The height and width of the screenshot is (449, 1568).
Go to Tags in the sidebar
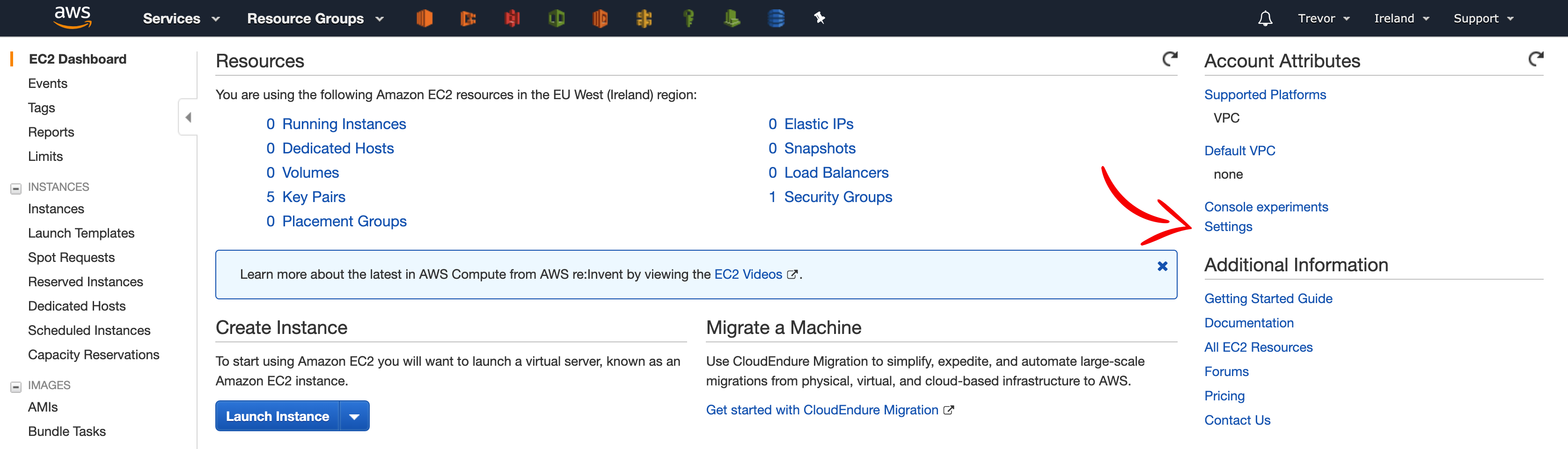pyautogui.click(x=41, y=109)
